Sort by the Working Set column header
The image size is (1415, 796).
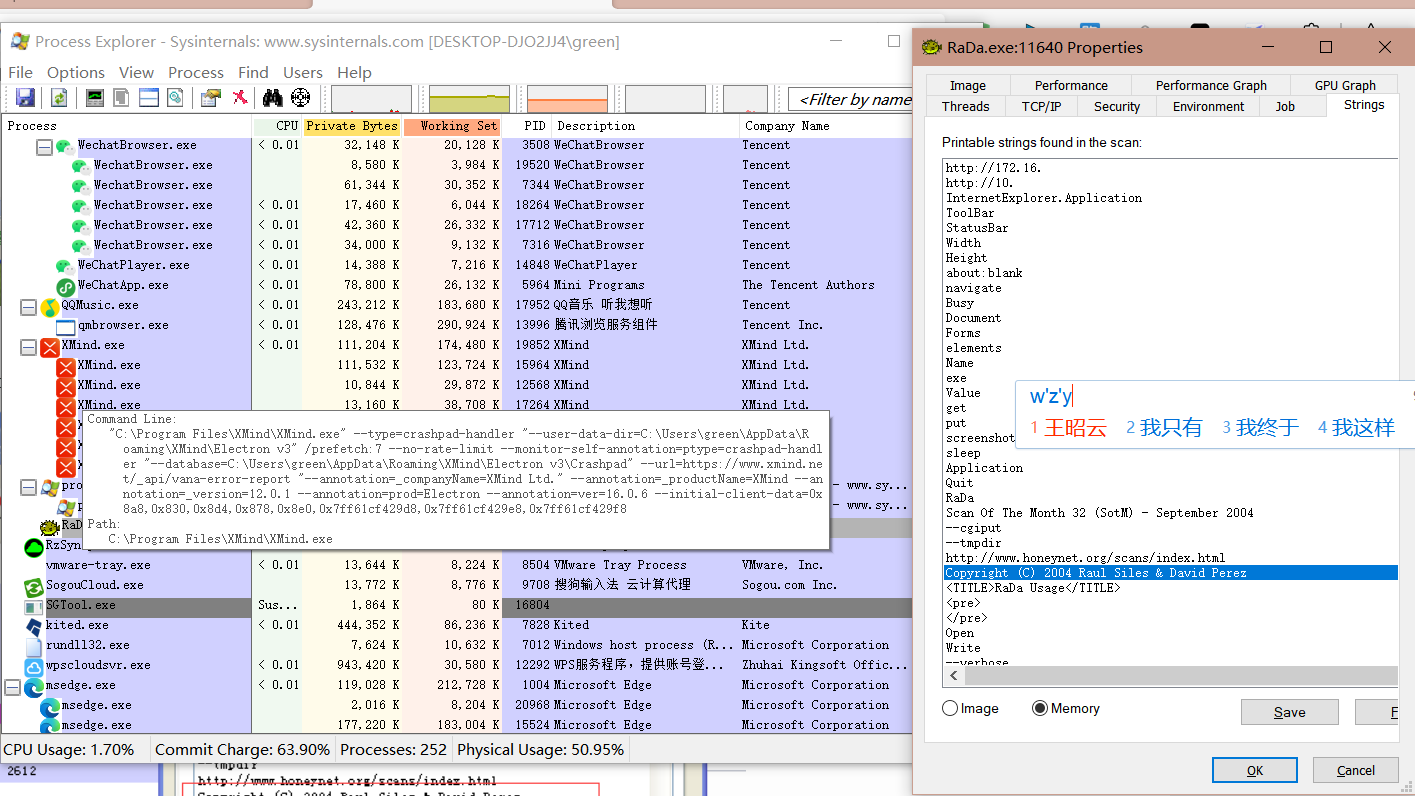(452, 126)
